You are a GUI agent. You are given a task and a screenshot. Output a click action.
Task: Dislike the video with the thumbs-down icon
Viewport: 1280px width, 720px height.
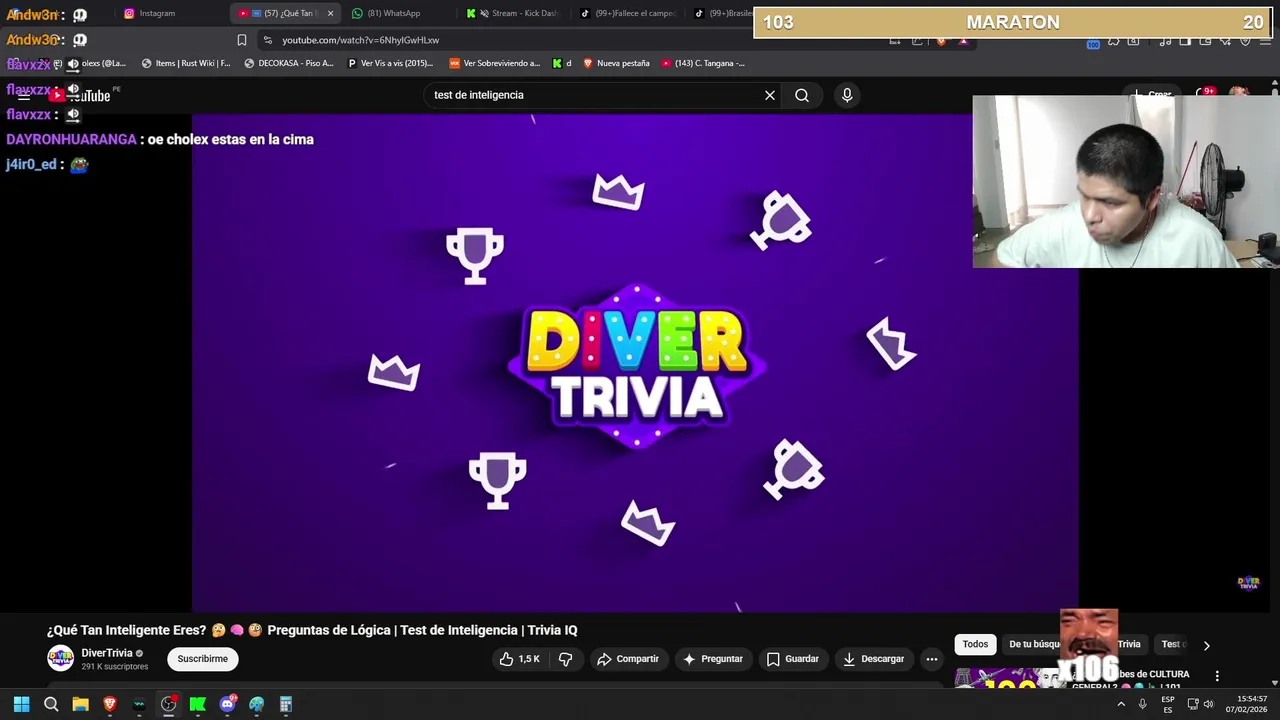[565, 659]
